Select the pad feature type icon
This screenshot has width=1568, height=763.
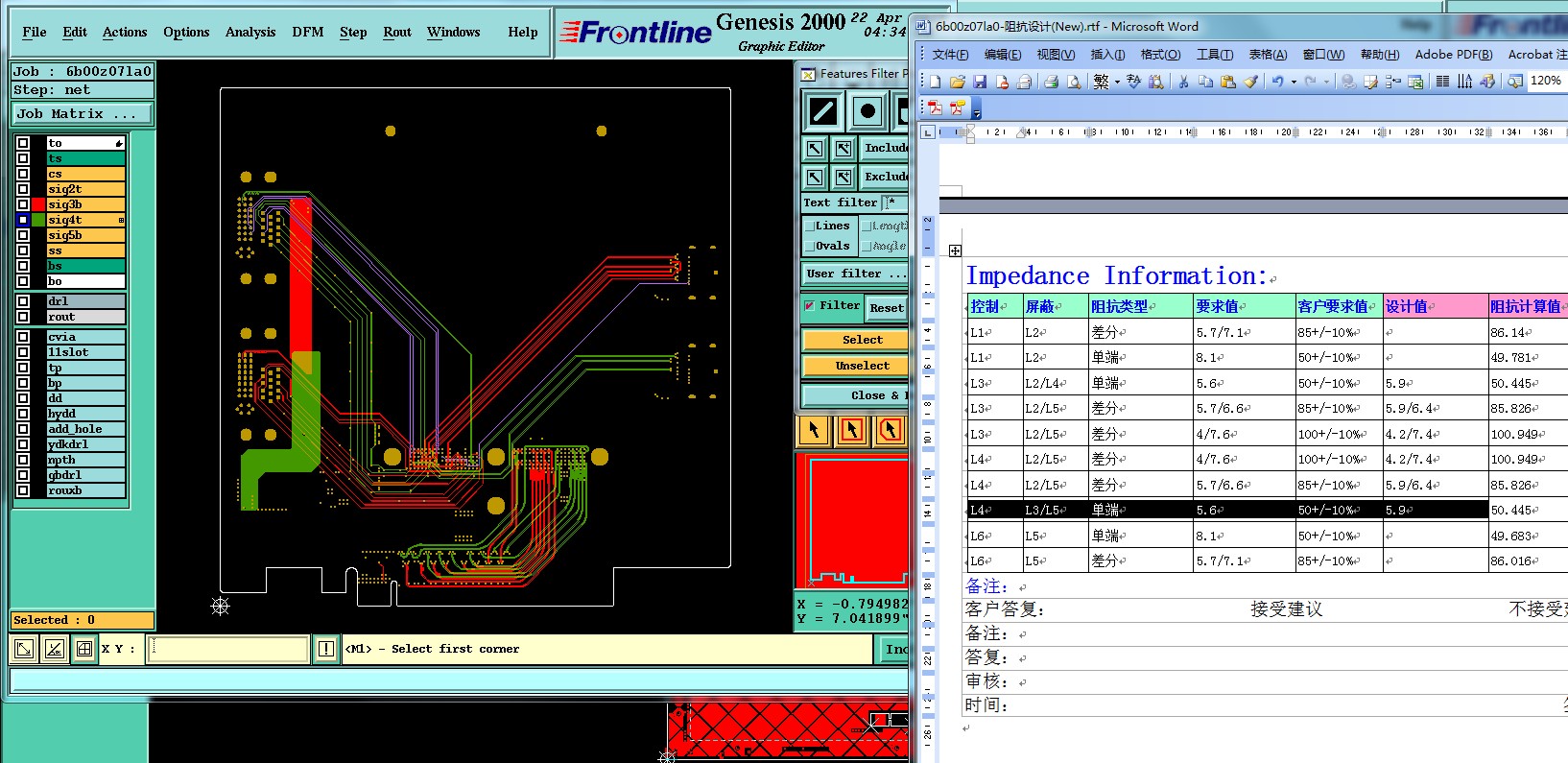867,111
